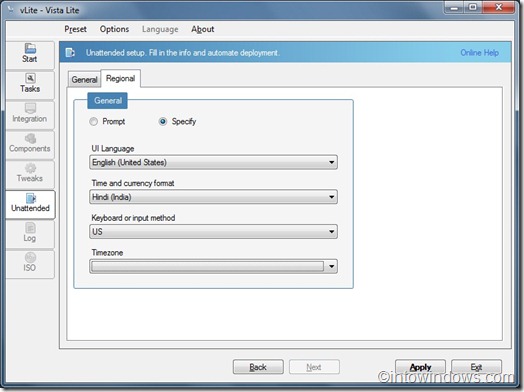
Task: Go to the ISO section
Action: (x=30, y=263)
